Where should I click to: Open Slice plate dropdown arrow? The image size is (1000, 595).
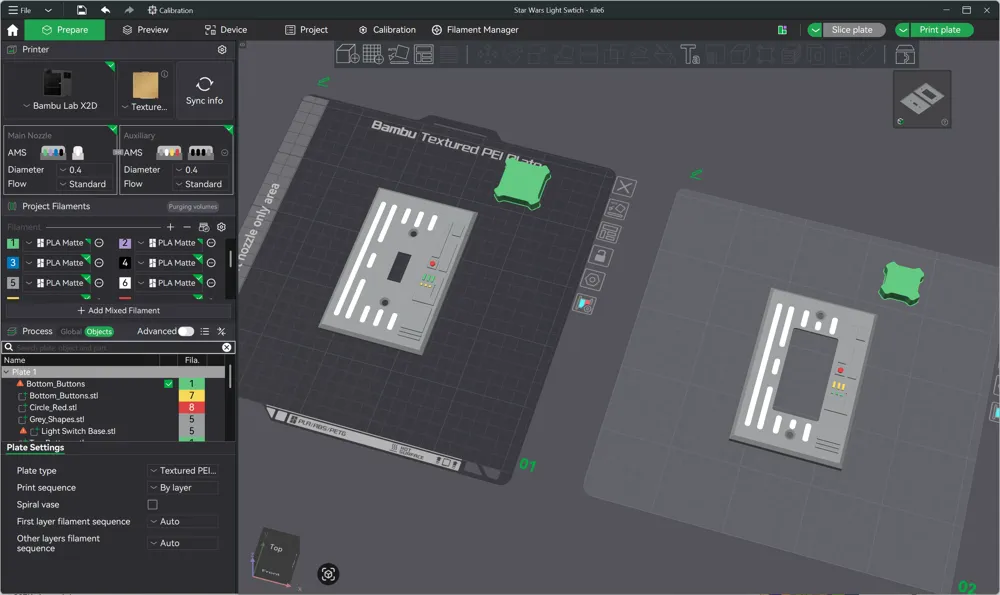815,30
